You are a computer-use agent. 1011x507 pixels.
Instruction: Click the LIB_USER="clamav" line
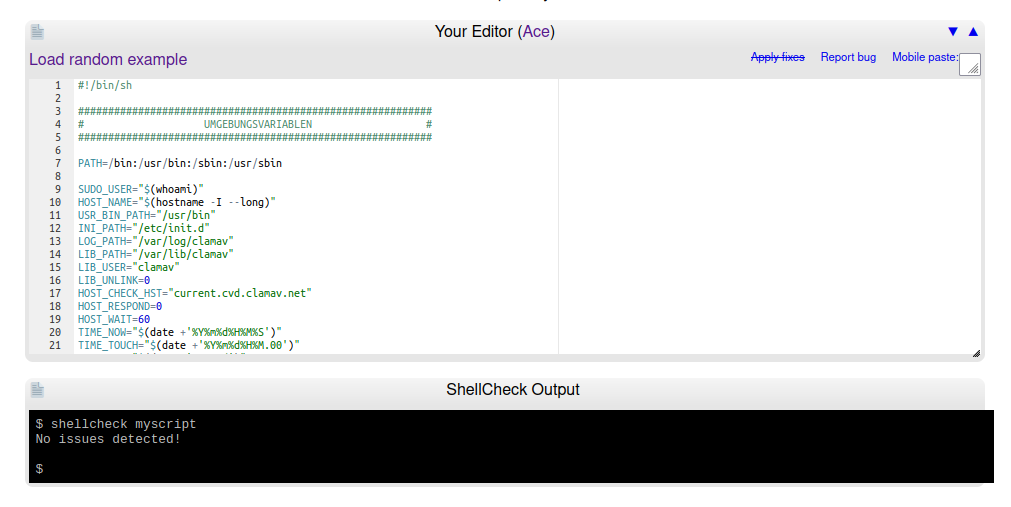[x=129, y=267]
